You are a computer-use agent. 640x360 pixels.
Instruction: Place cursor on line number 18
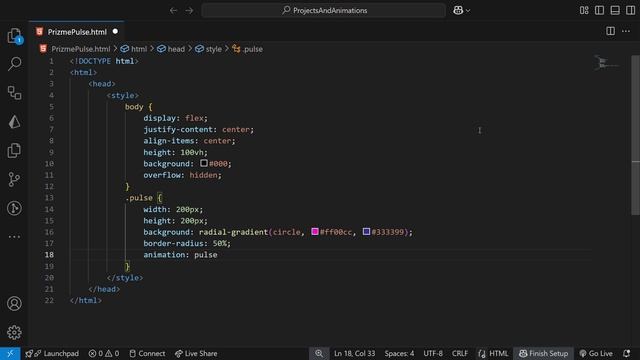point(49,255)
